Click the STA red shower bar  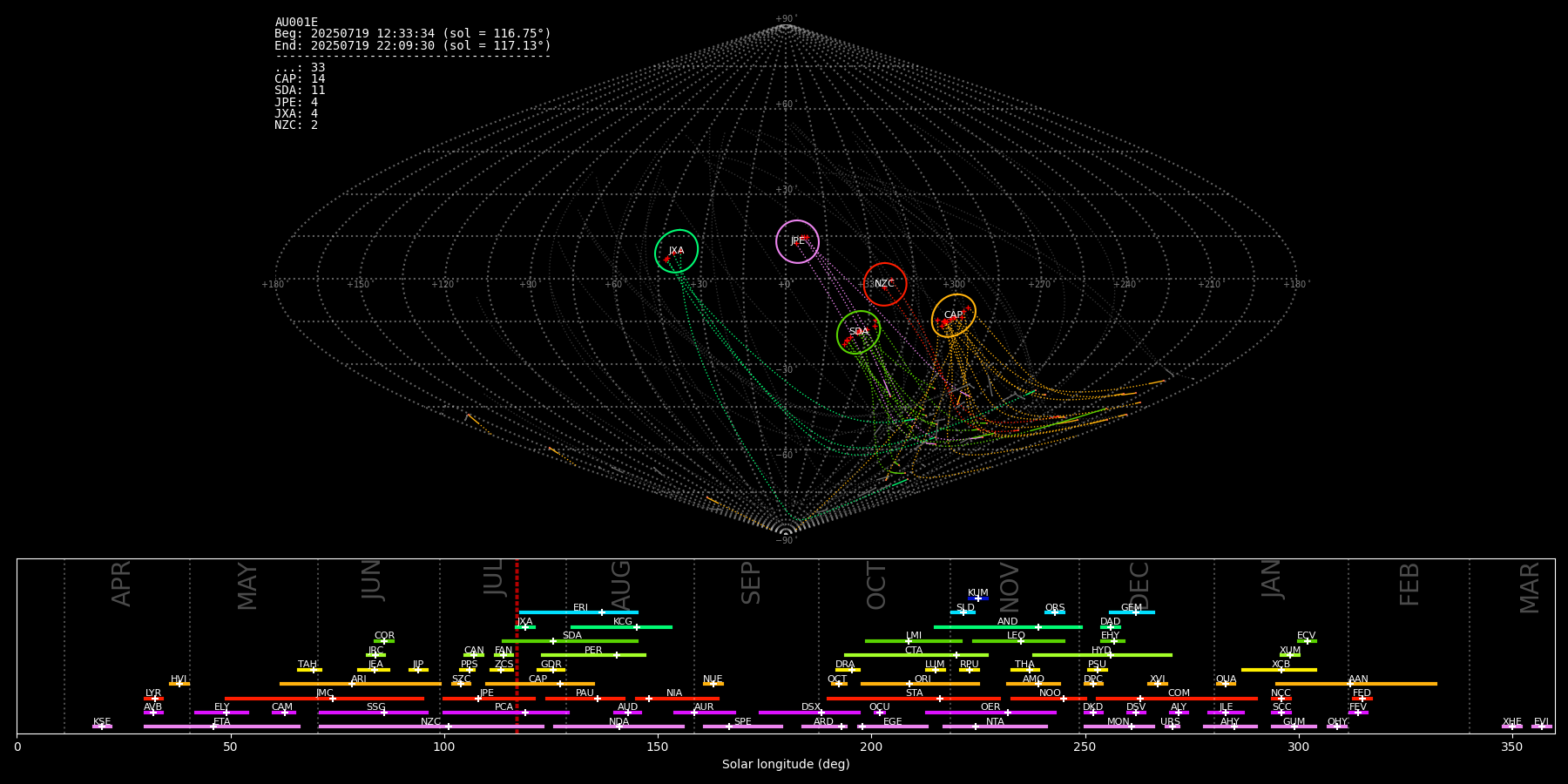coord(914,699)
